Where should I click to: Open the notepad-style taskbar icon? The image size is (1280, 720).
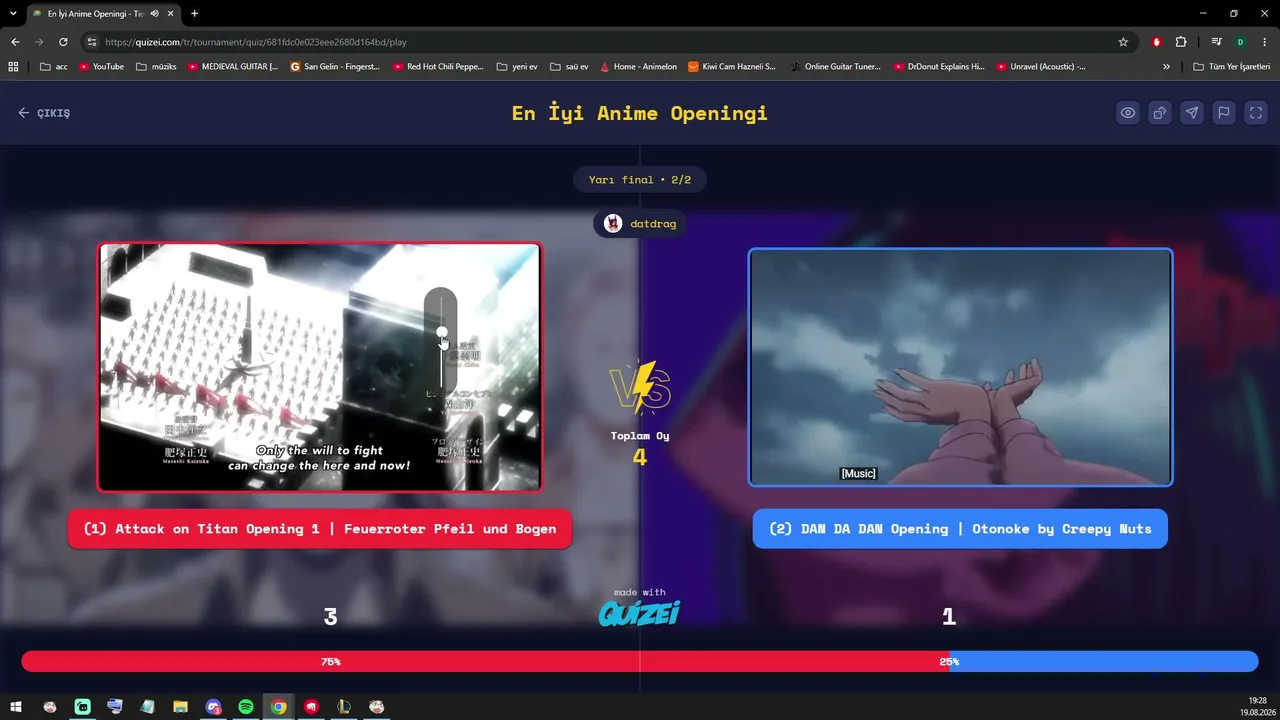[x=148, y=707]
